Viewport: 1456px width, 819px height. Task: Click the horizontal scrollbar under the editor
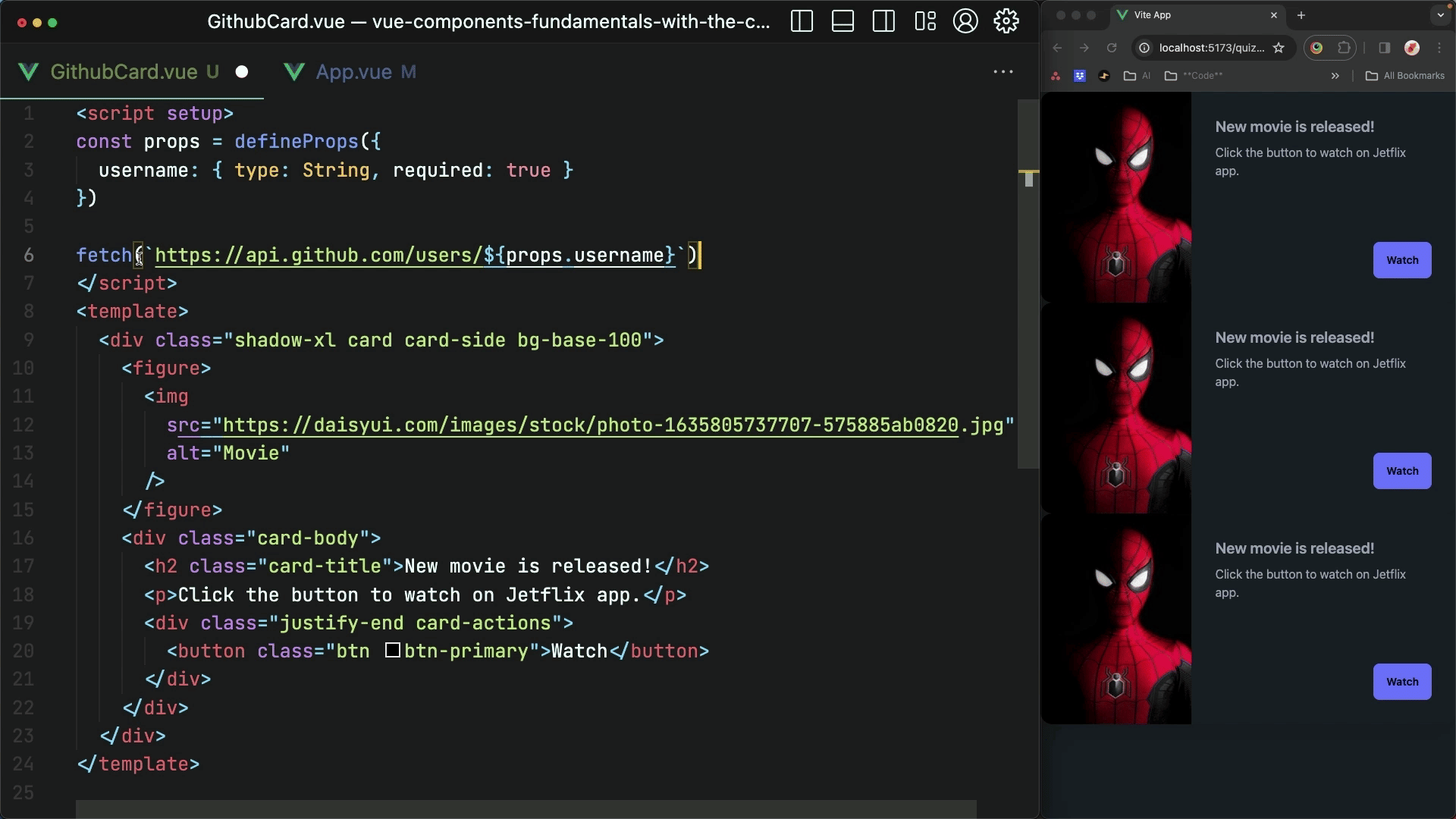526,809
